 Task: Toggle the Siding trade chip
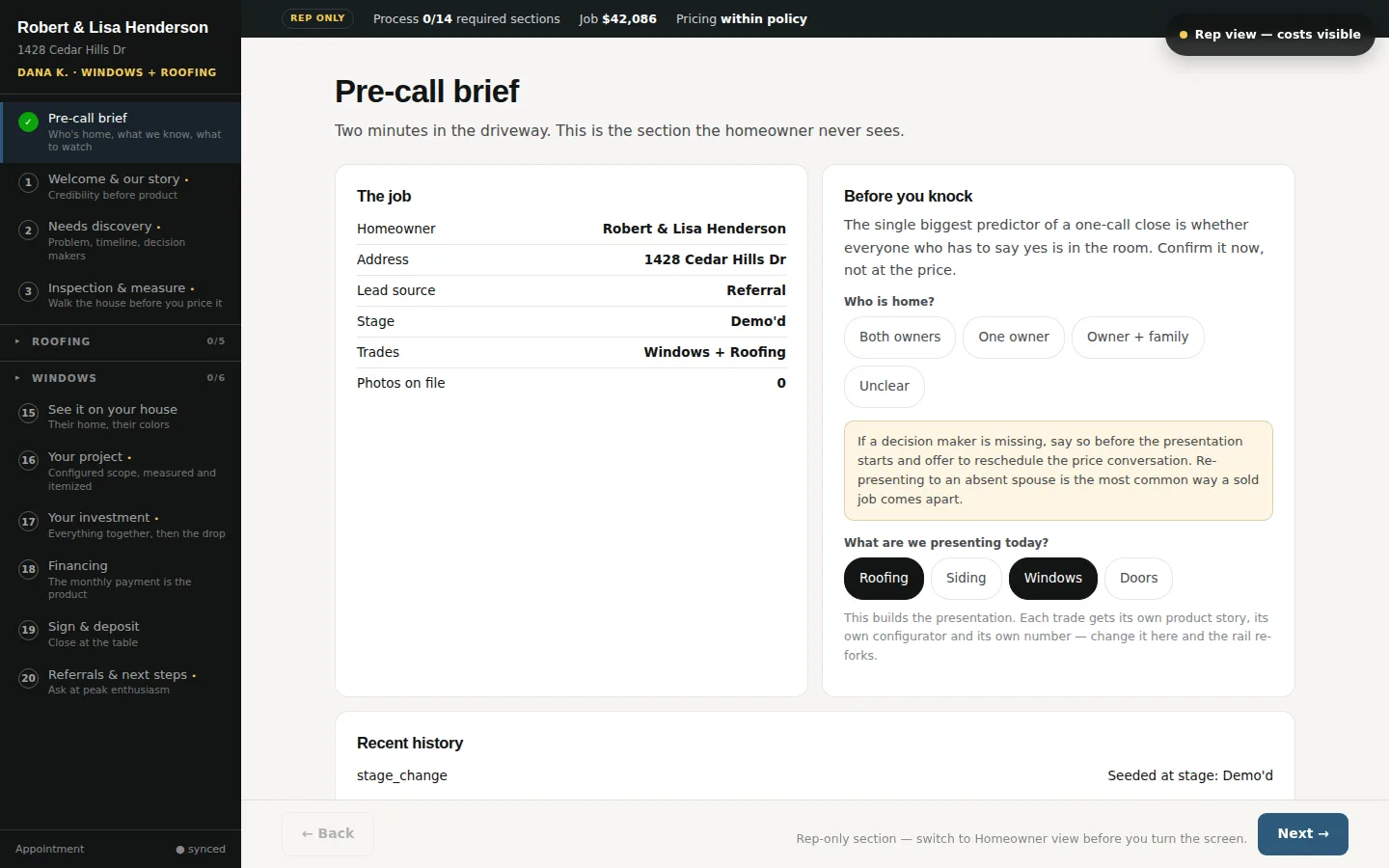click(x=966, y=579)
